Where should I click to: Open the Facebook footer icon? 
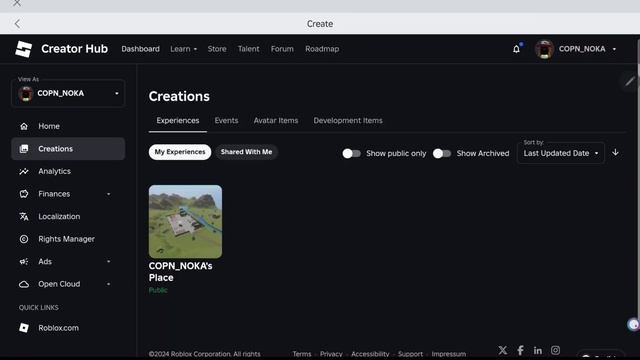tap(520, 350)
